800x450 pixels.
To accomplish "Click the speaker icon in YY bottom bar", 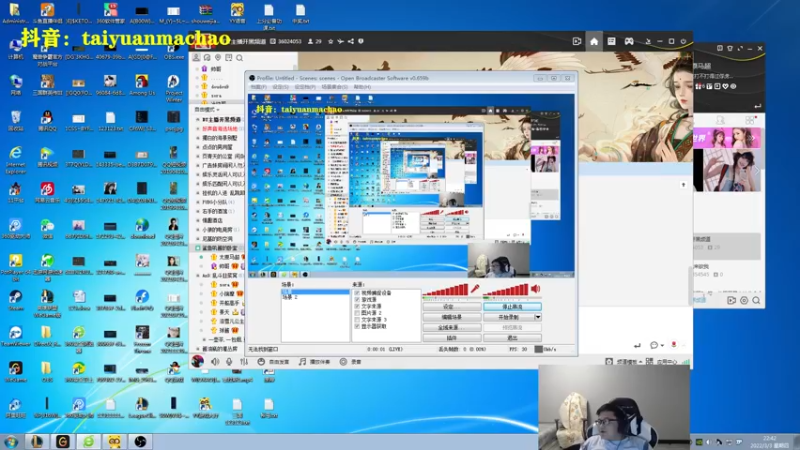I will tap(216, 361).
